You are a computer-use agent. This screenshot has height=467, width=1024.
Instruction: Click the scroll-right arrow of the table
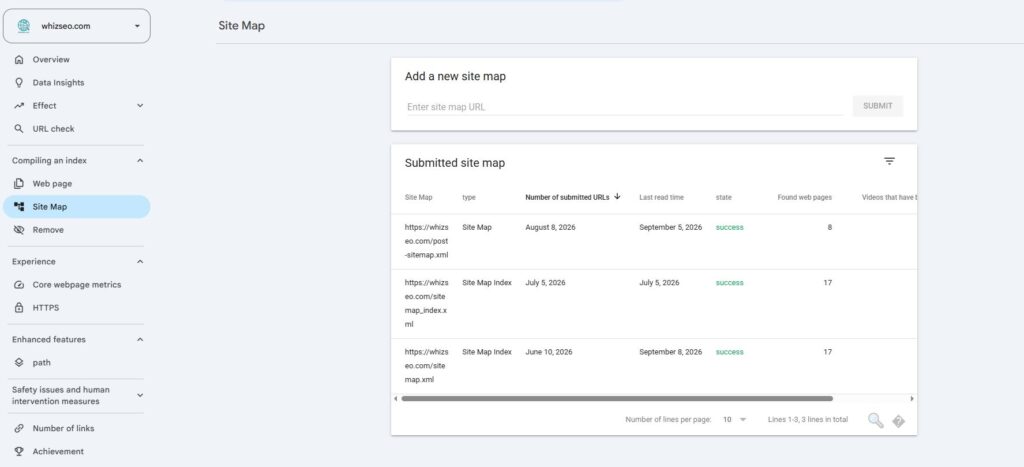(912, 398)
